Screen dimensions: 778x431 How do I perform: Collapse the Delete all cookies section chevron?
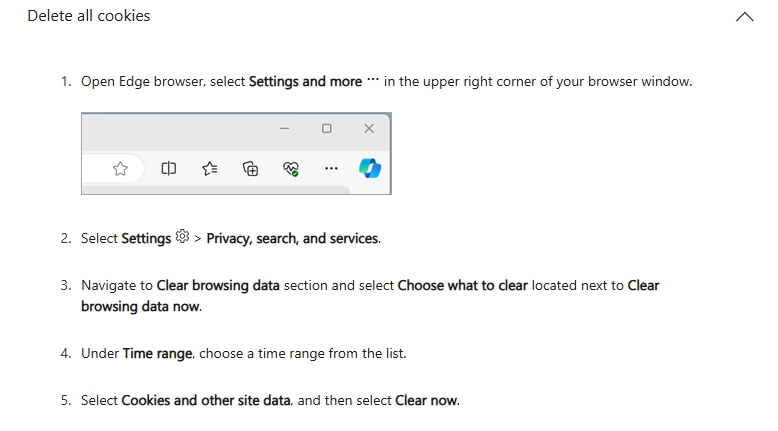tap(744, 16)
